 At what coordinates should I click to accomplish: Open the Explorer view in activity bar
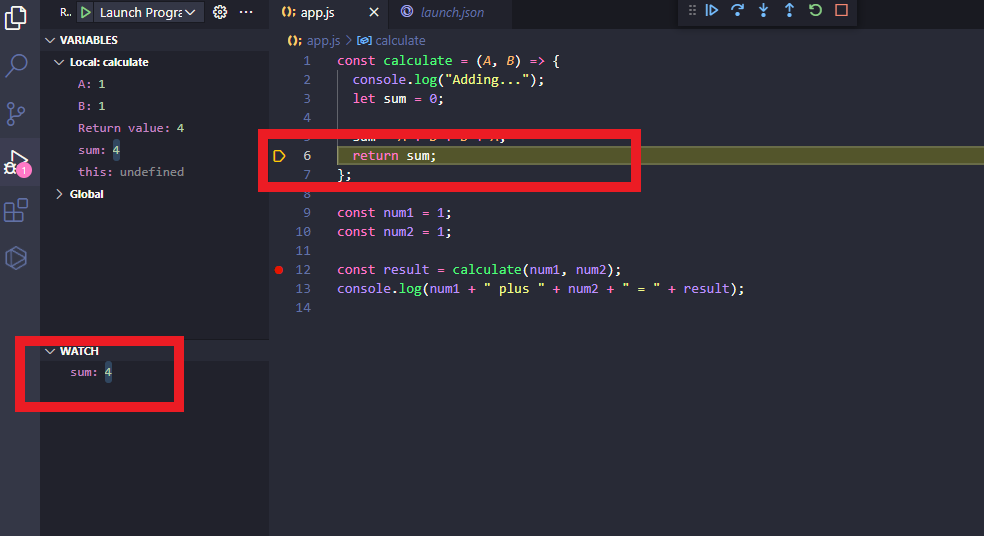click(x=17, y=18)
